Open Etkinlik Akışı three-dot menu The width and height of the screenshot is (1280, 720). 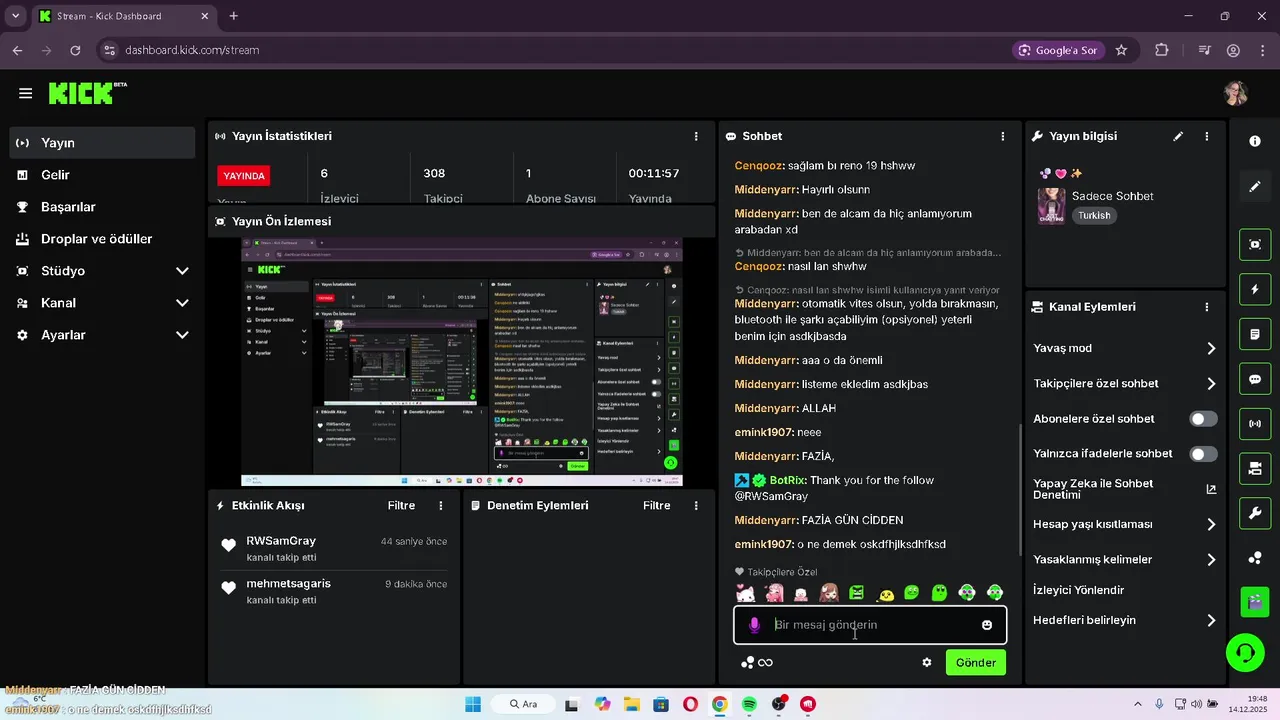440,506
